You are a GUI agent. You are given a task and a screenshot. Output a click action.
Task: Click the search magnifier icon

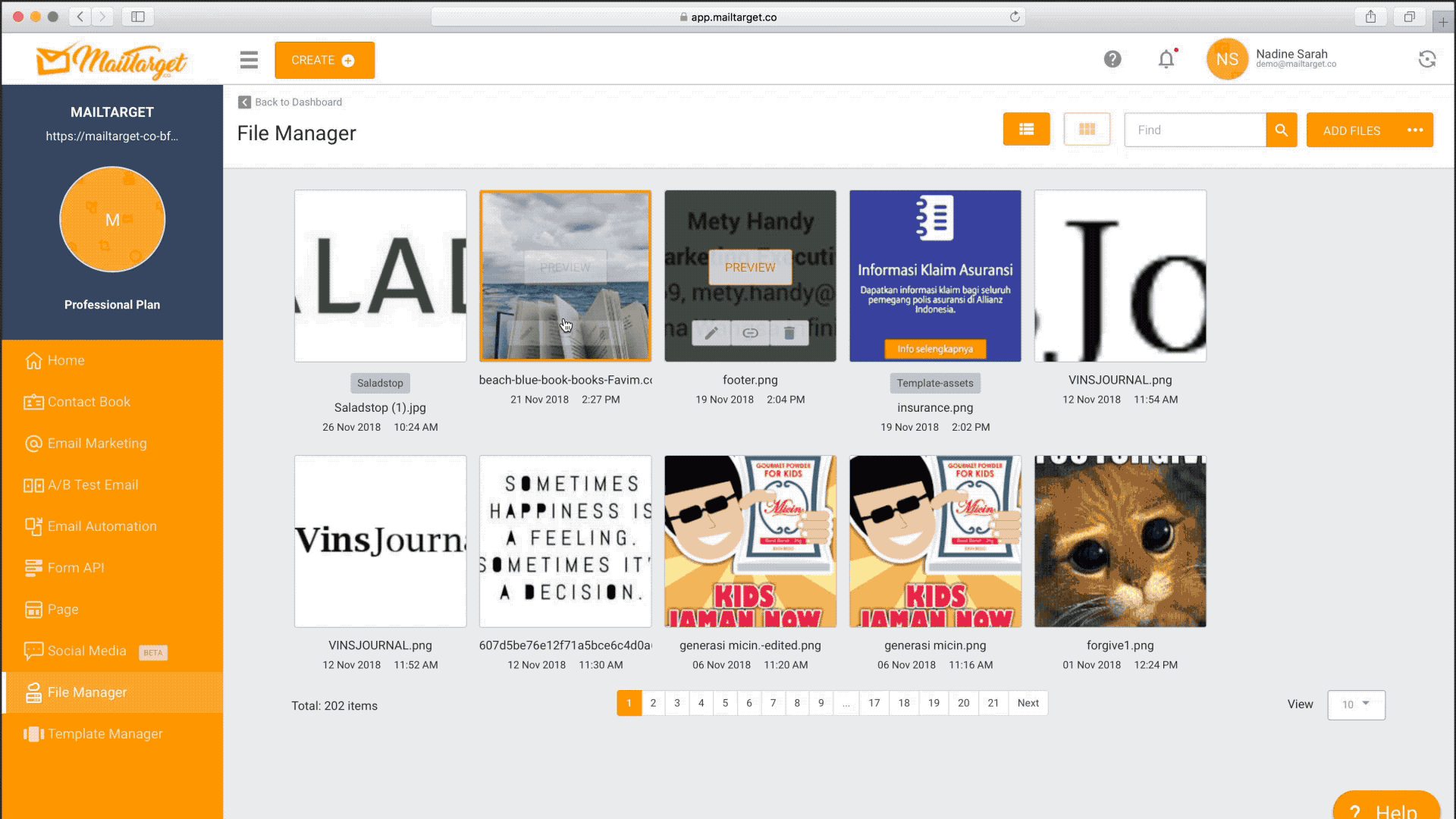click(x=1281, y=130)
